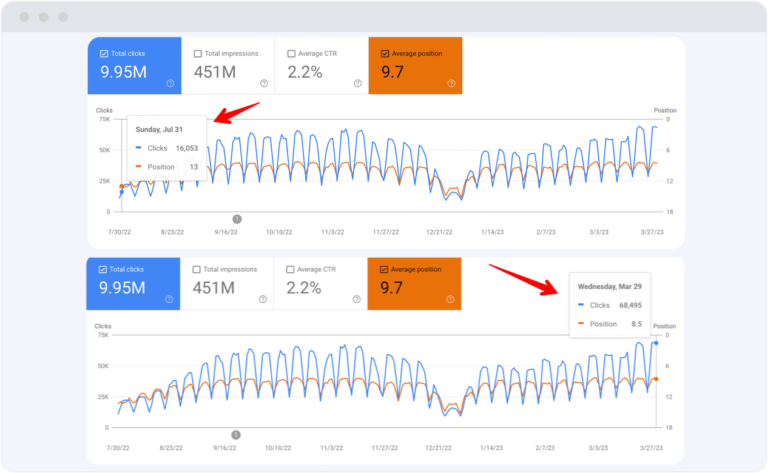Image resolution: width=768 pixels, height=473 pixels.
Task: Select the 2.2% Average CTR card in top chart
Action: point(321,67)
